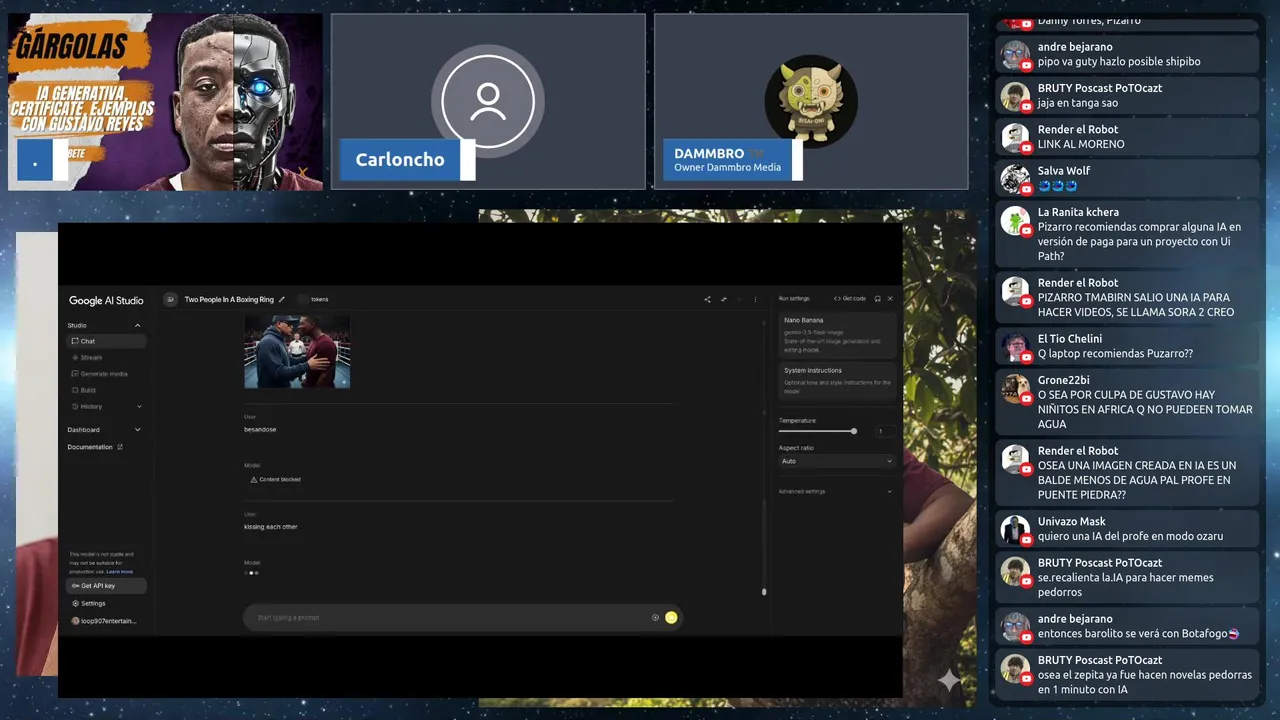Click the Dammbro mask avatar

coord(811,101)
